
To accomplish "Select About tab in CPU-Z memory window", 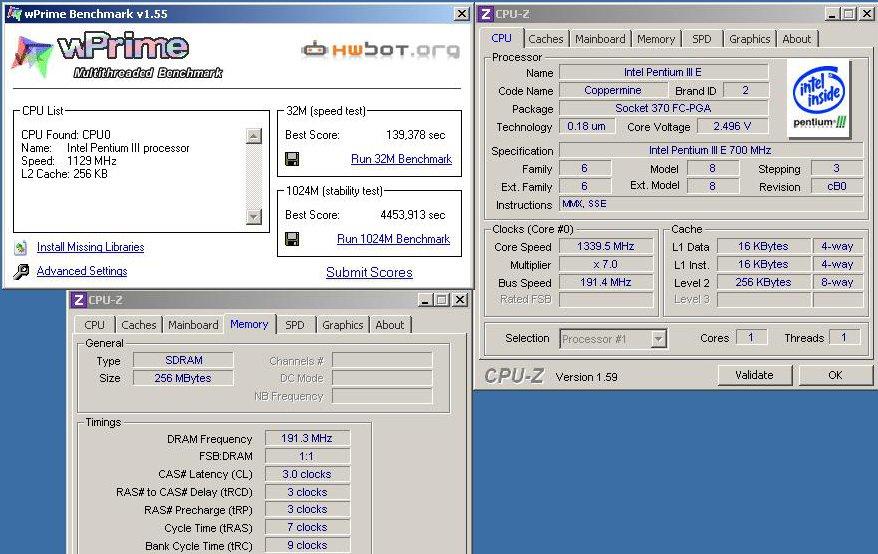I will point(390,325).
